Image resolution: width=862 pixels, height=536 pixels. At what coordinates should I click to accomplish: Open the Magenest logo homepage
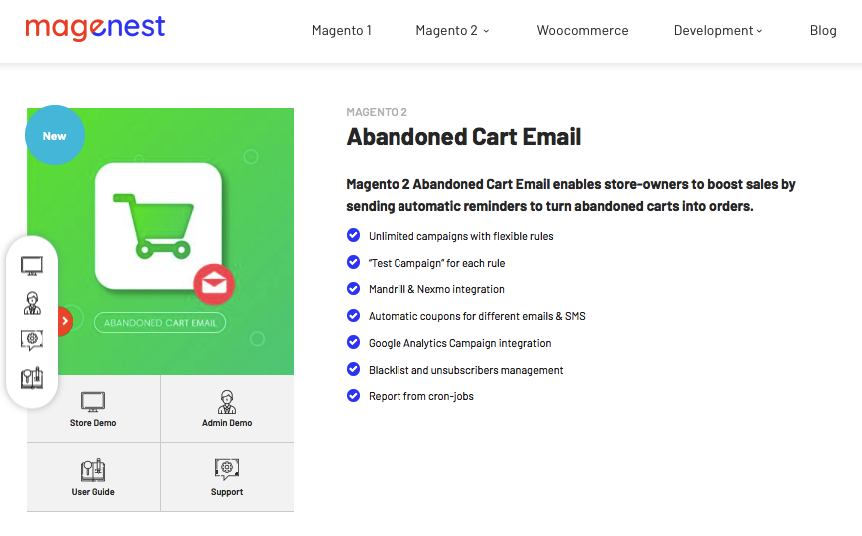tap(95, 28)
